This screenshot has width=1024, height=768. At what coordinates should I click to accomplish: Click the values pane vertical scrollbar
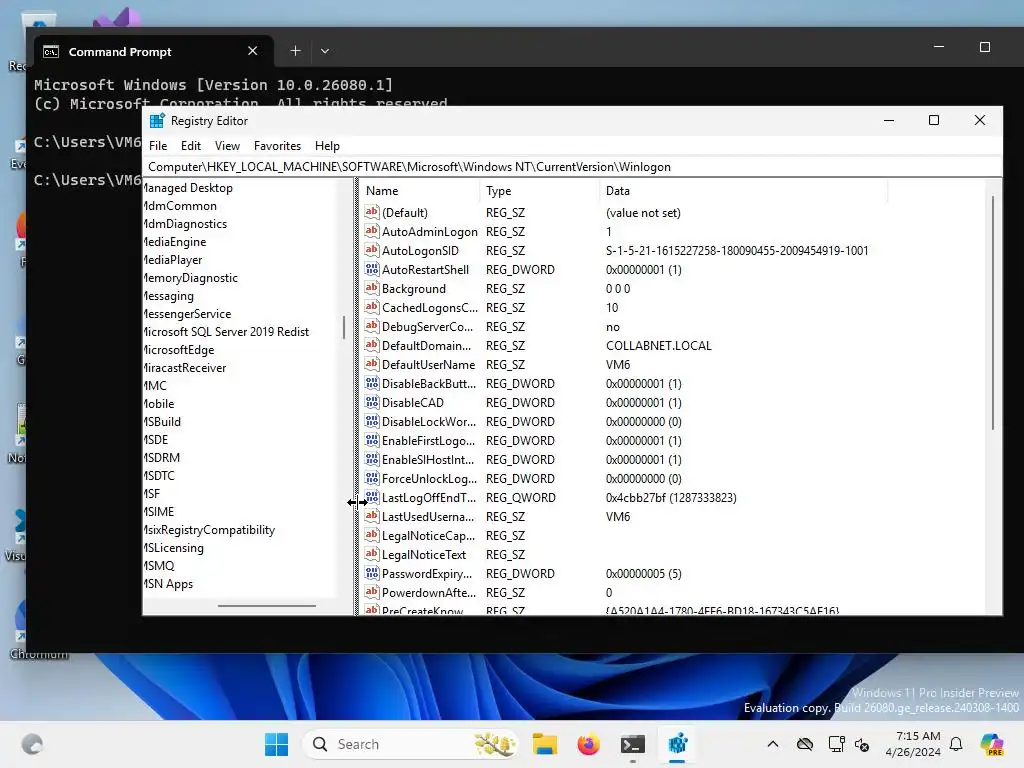tap(993, 313)
